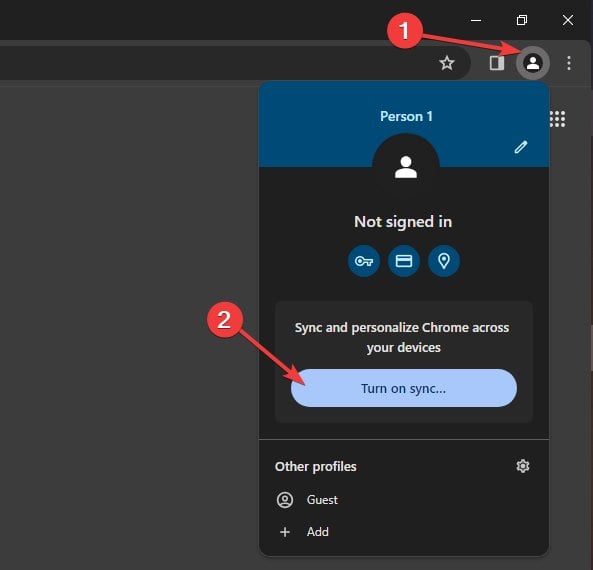Click the profile avatar in the toolbar
The width and height of the screenshot is (593, 570).
coord(532,63)
